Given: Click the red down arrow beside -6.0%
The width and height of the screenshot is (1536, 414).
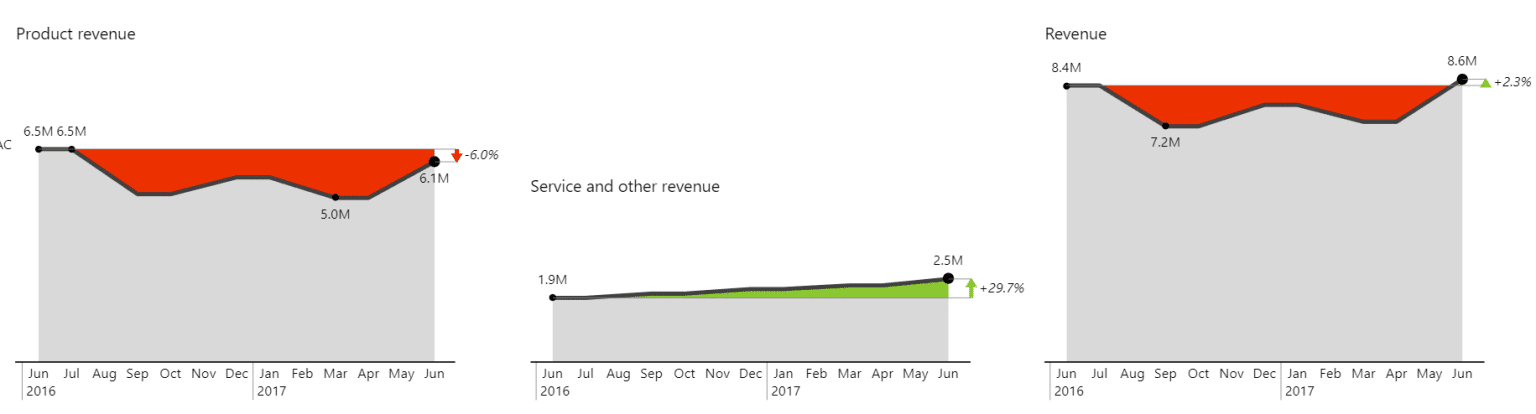Looking at the screenshot, I should click(456, 155).
